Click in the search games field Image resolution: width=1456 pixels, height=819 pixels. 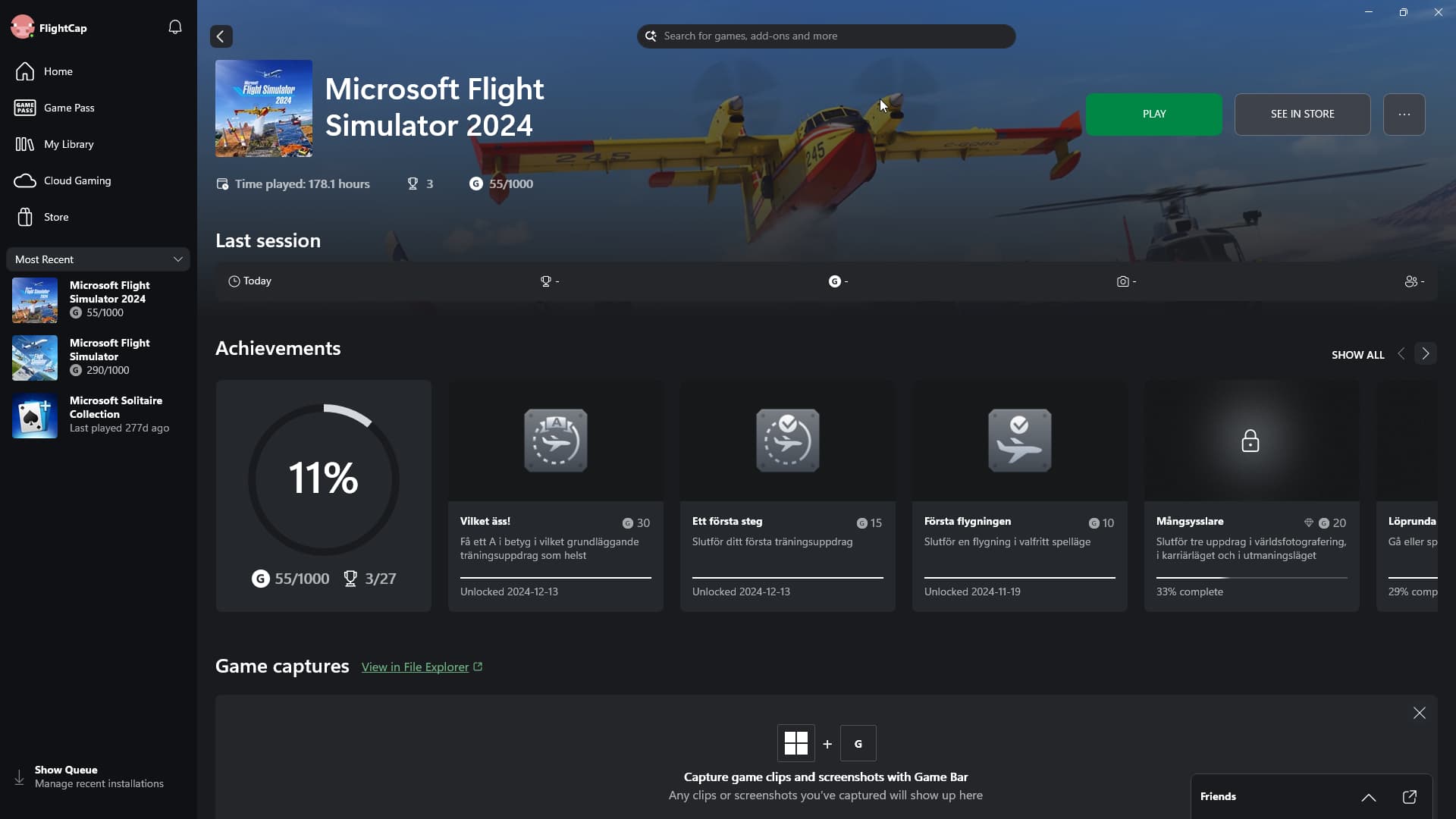click(826, 36)
